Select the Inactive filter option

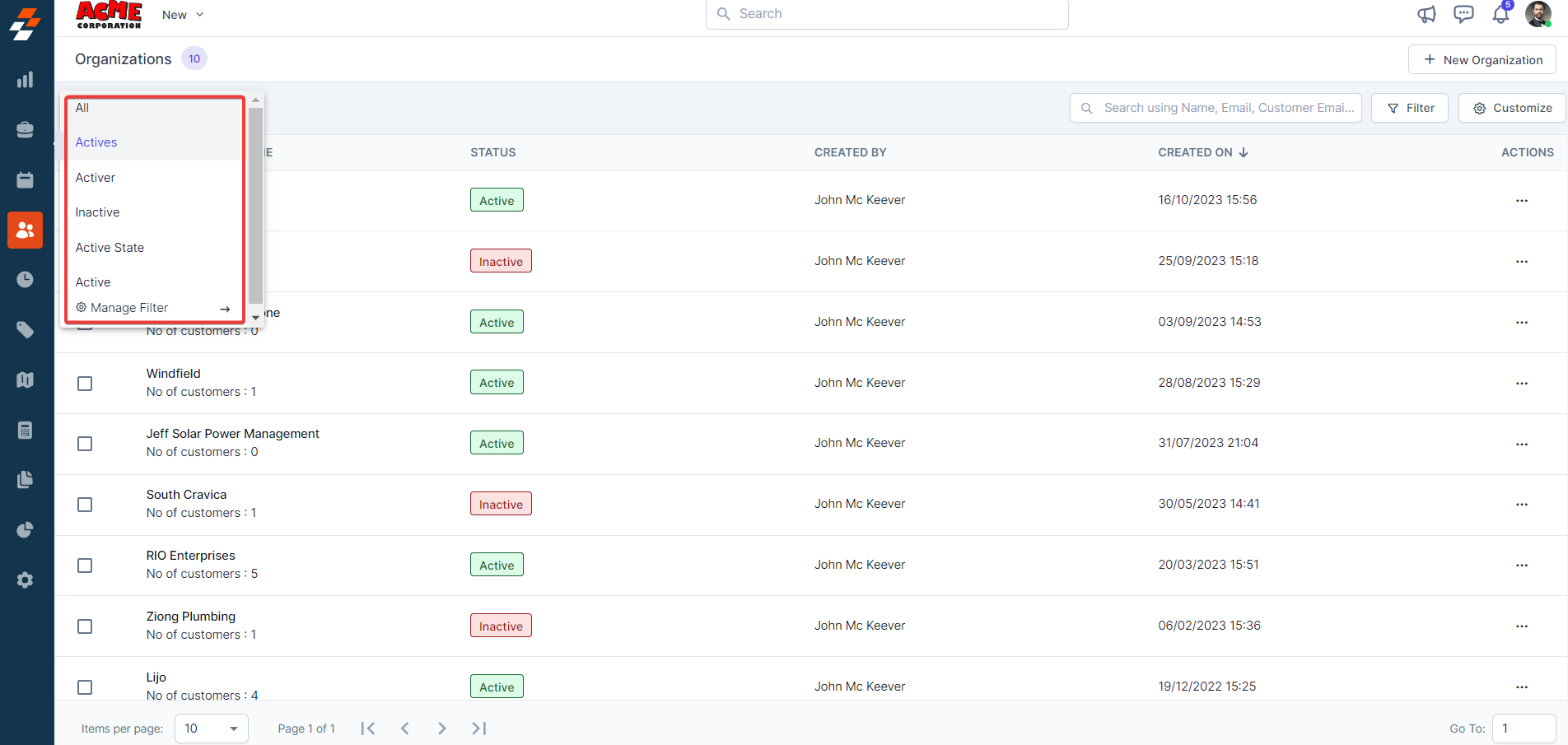98,212
